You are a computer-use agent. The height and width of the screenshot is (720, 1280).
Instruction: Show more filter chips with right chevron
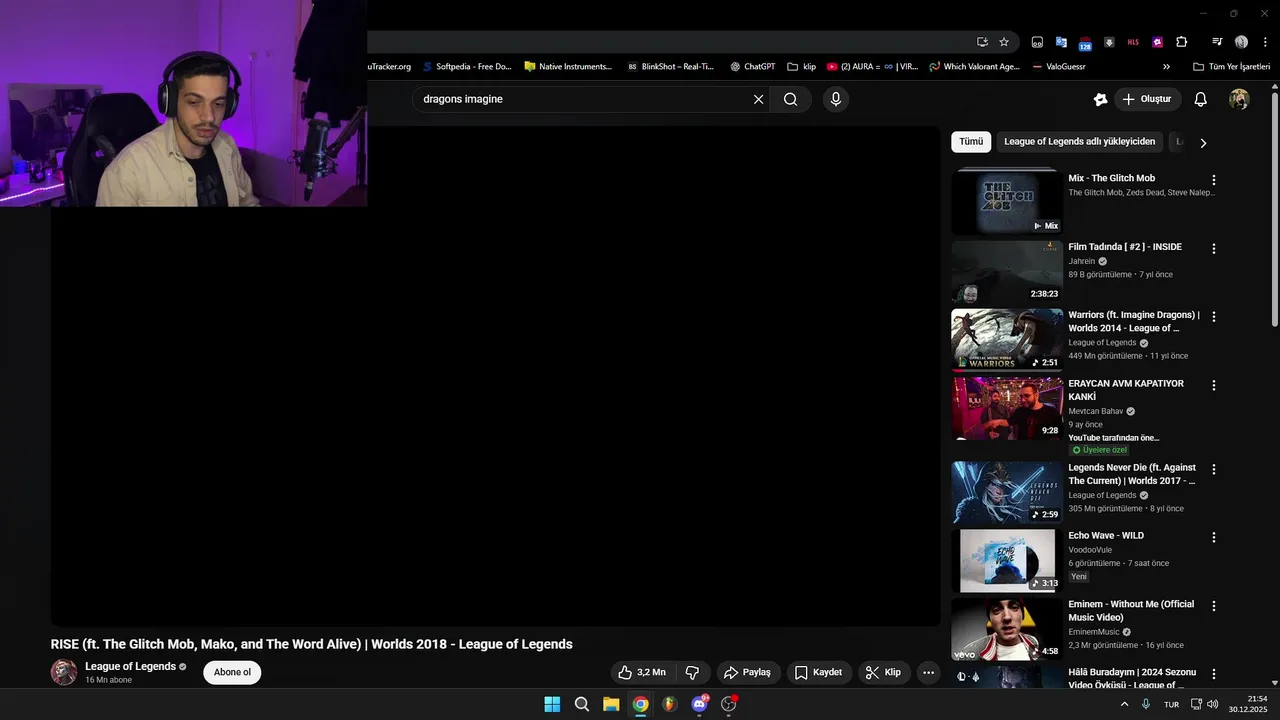(x=1203, y=143)
